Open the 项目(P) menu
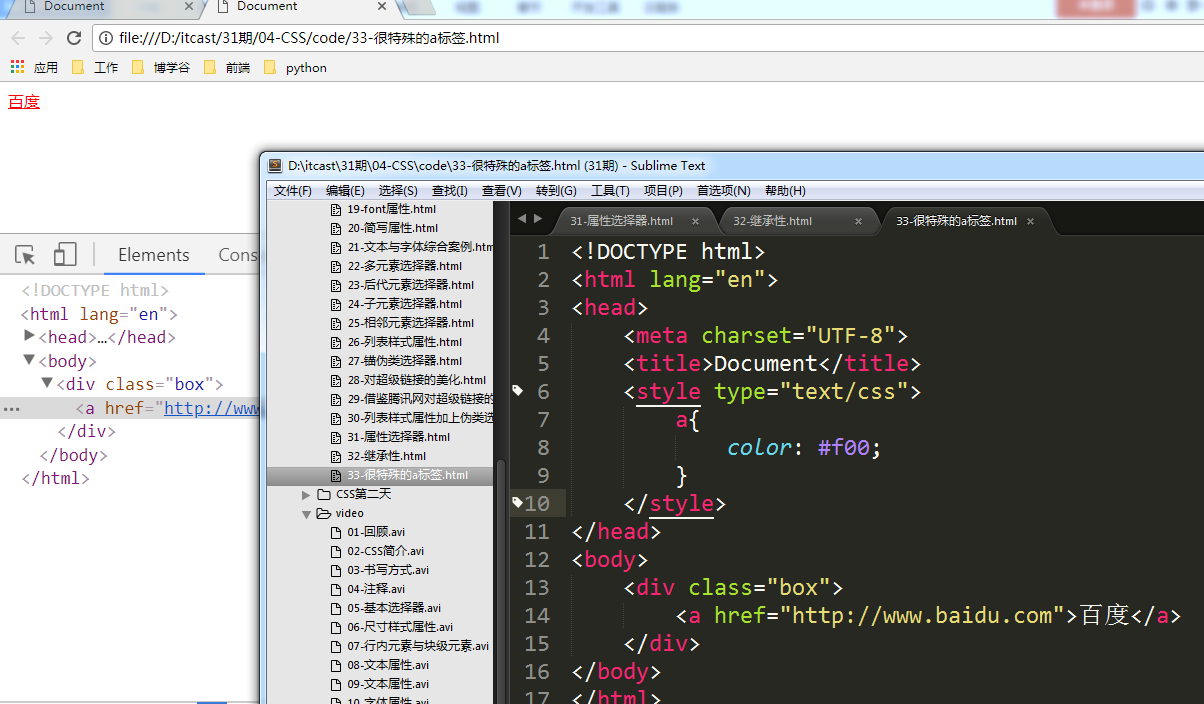1204x704 pixels. click(x=663, y=191)
